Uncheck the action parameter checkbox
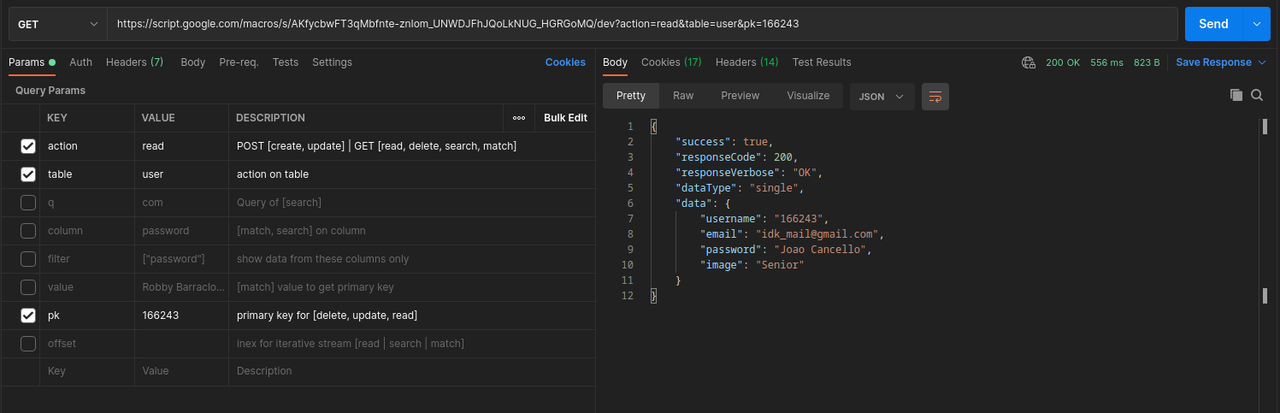The height and width of the screenshot is (413, 1280). coord(28,146)
